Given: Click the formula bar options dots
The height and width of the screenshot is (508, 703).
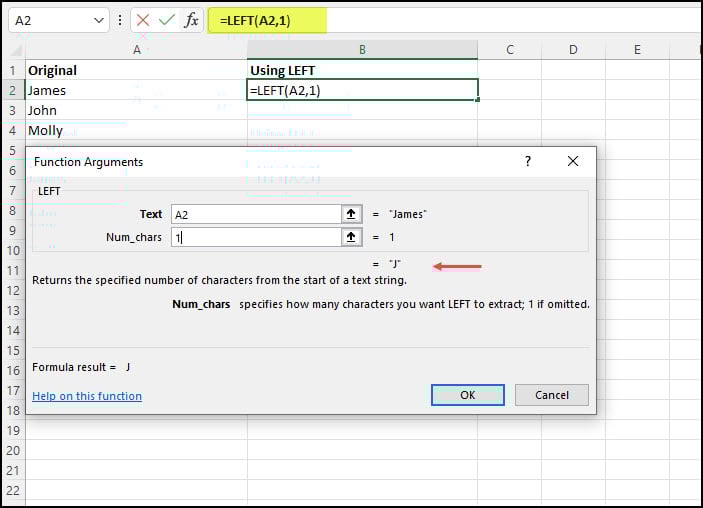Looking at the screenshot, I should (x=121, y=20).
